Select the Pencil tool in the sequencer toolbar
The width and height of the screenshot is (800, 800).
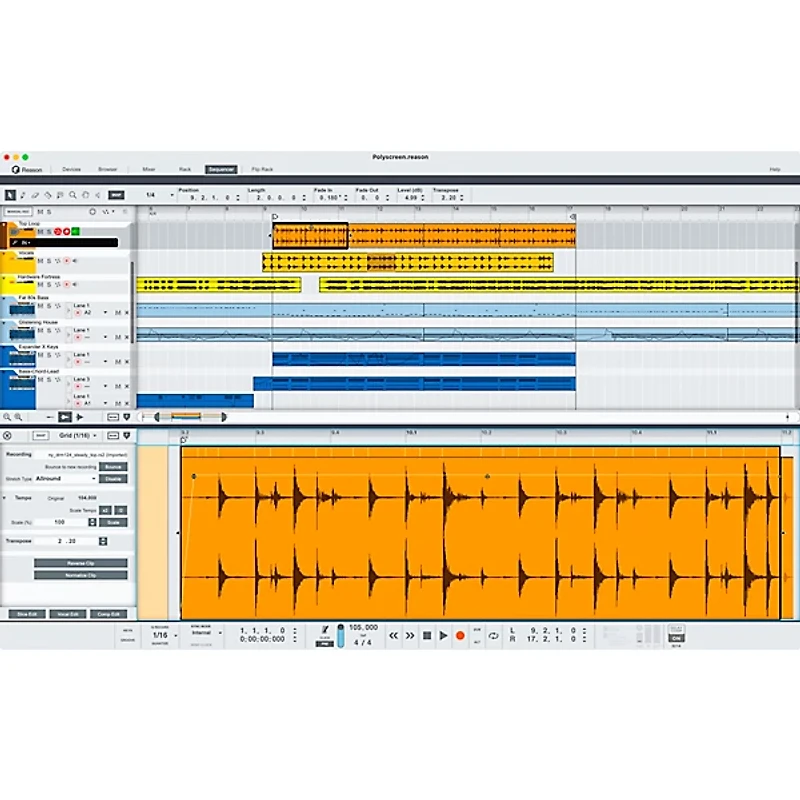(x=23, y=195)
